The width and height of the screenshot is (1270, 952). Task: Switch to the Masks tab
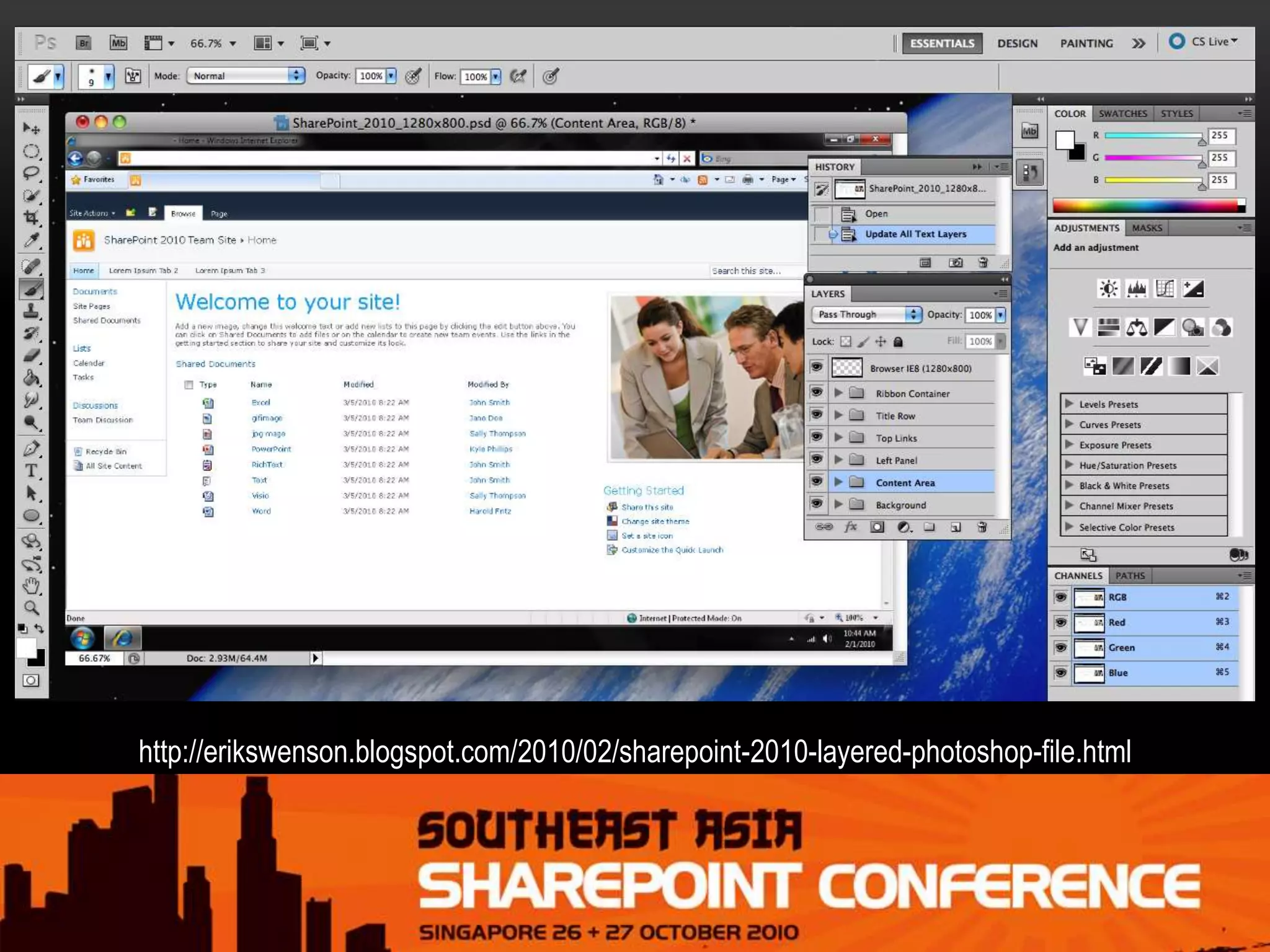tap(1147, 227)
